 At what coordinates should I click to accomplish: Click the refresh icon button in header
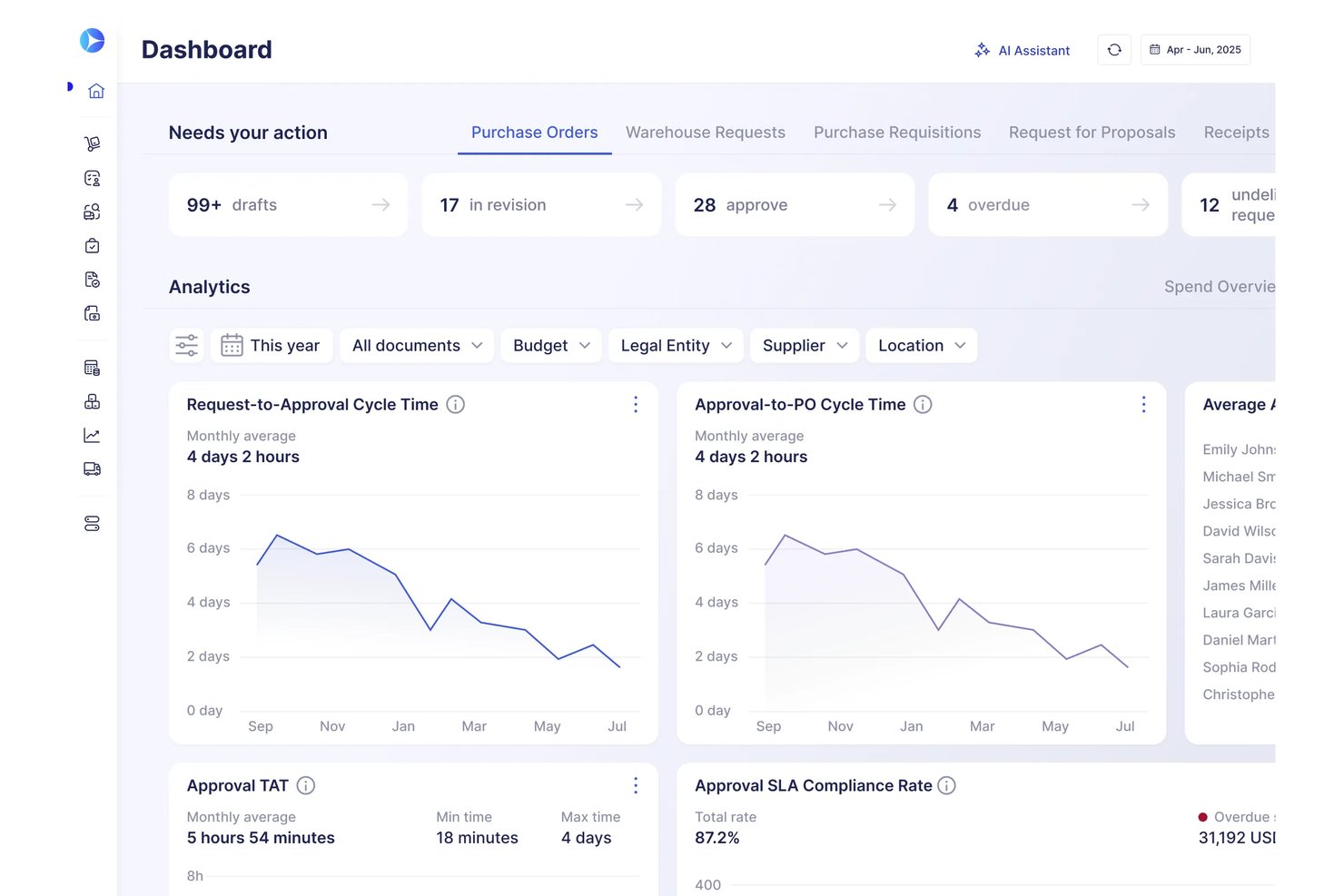pos(1114,50)
